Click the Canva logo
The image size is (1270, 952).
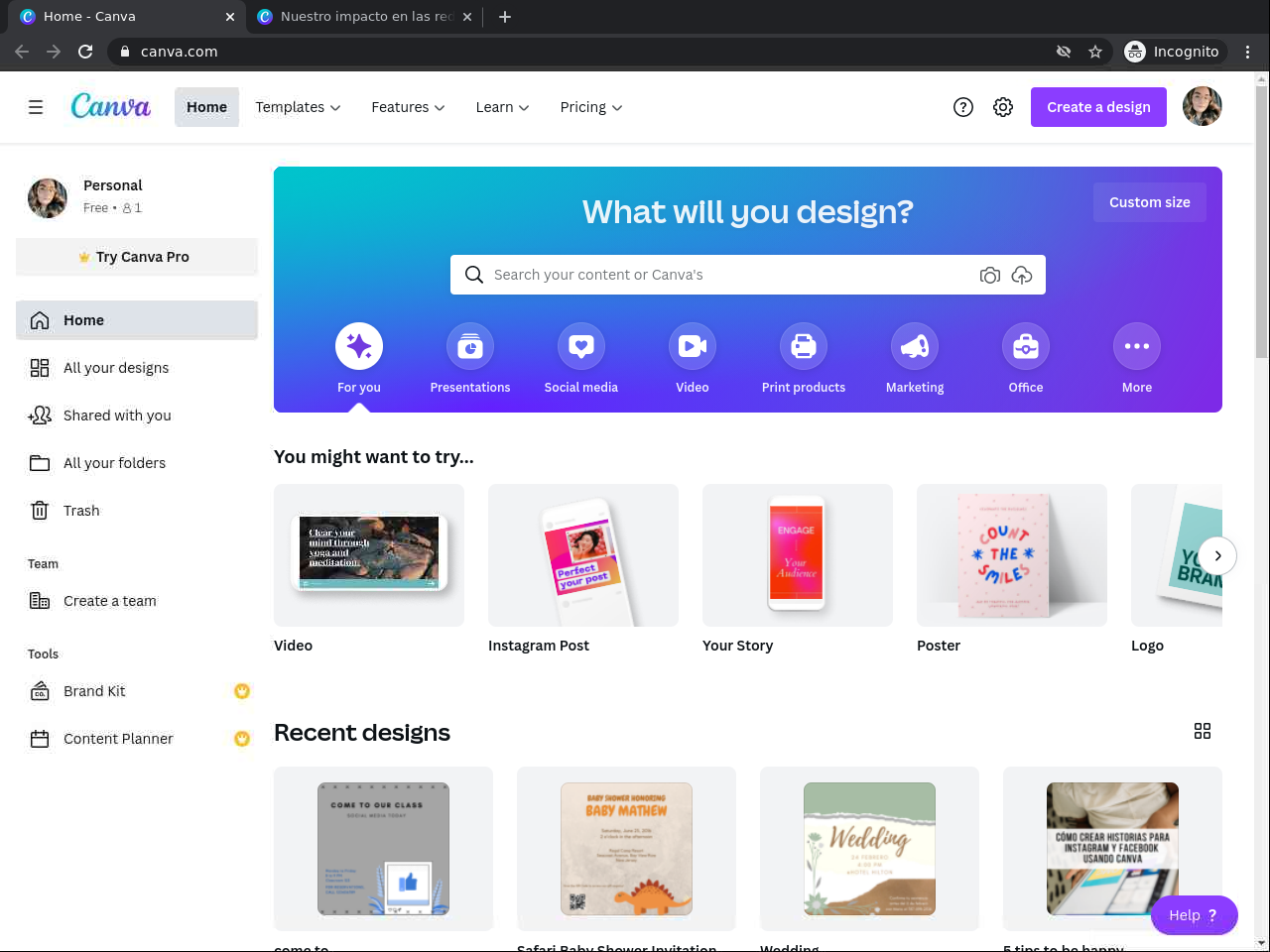(x=111, y=106)
